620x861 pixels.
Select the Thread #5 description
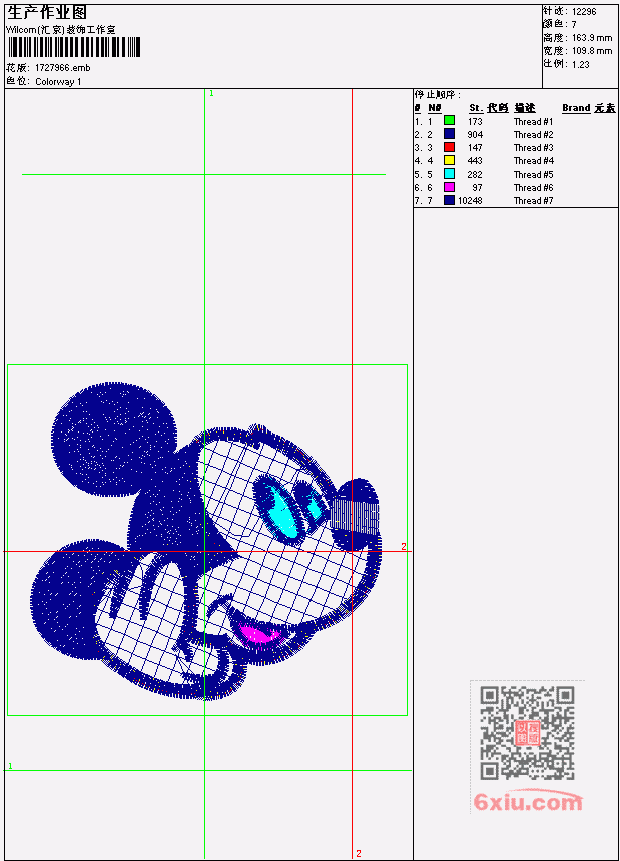tap(533, 175)
